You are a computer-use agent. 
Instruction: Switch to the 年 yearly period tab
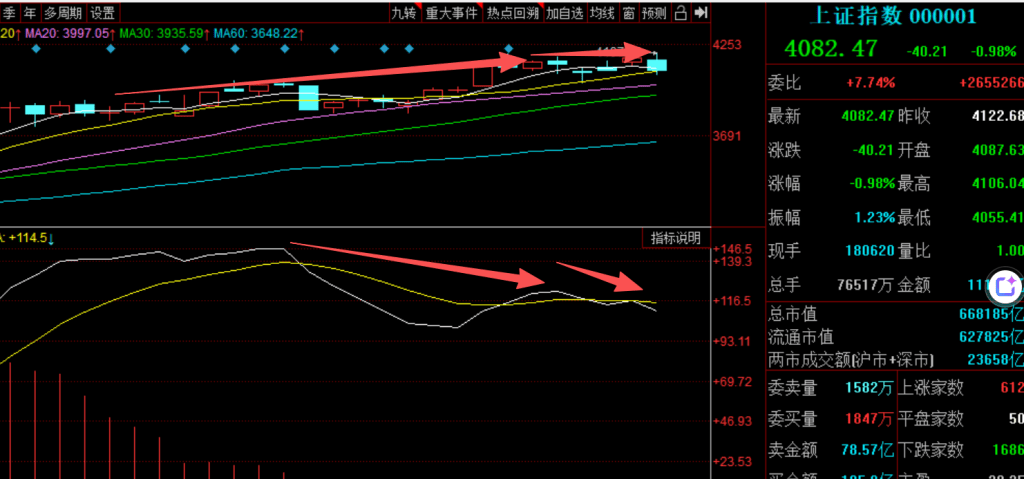point(30,13)
